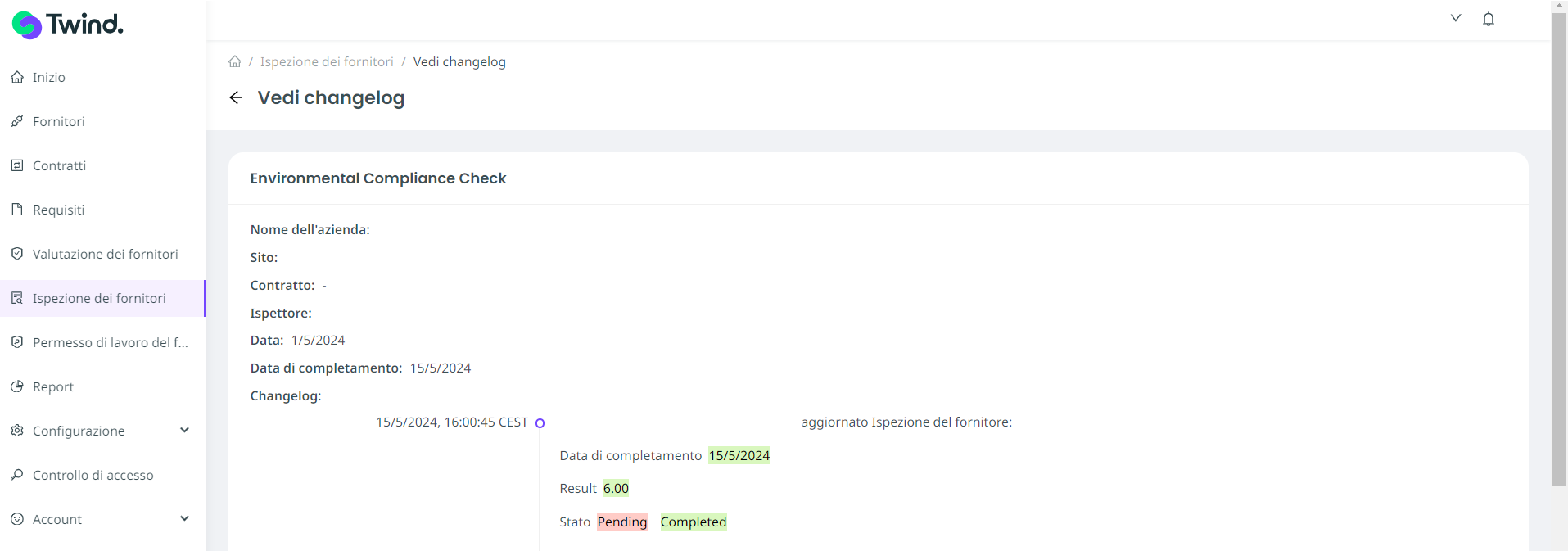Click the Result value 6.00

point(616,489)
